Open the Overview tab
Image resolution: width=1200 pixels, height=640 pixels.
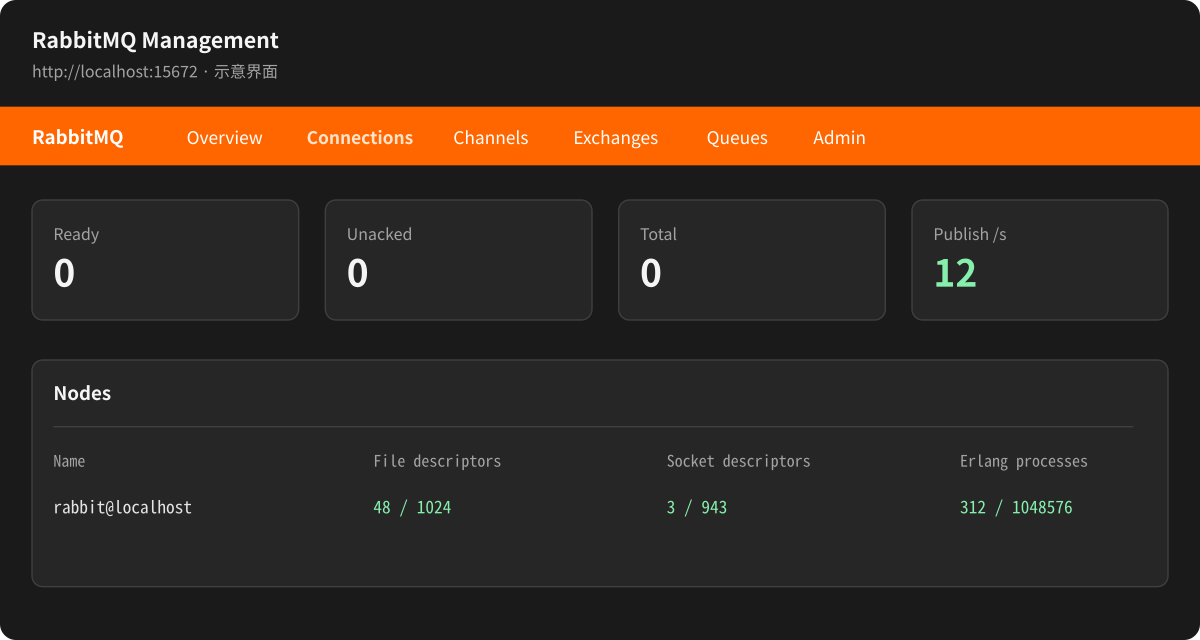(224, 138)
